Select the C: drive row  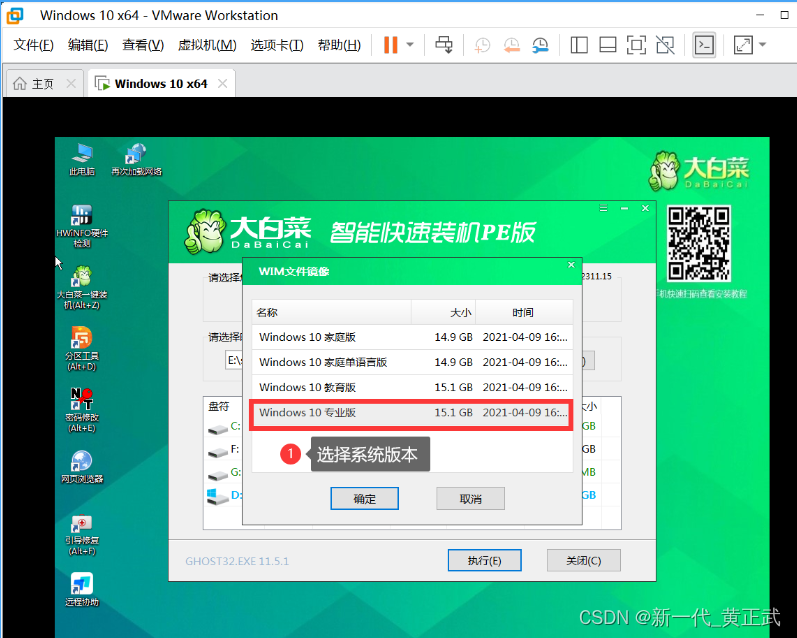(x=224, y=427)
